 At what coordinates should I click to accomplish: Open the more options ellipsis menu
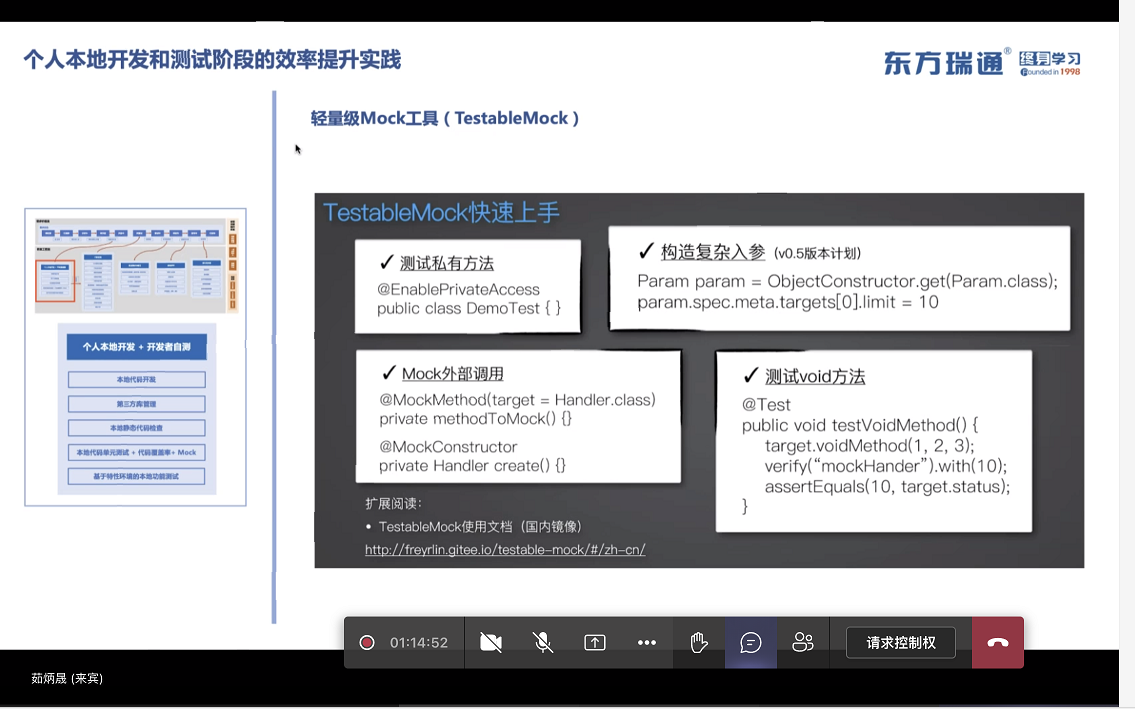(x=647, y=642)
